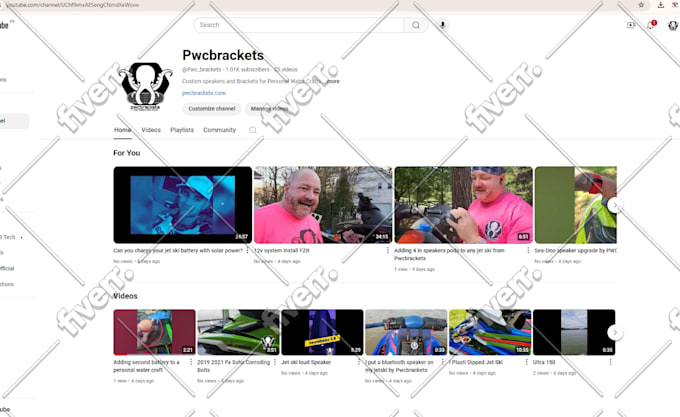
Task: Play bluetooth speaker on jetski thumbnail
Action: coord(406,332)
